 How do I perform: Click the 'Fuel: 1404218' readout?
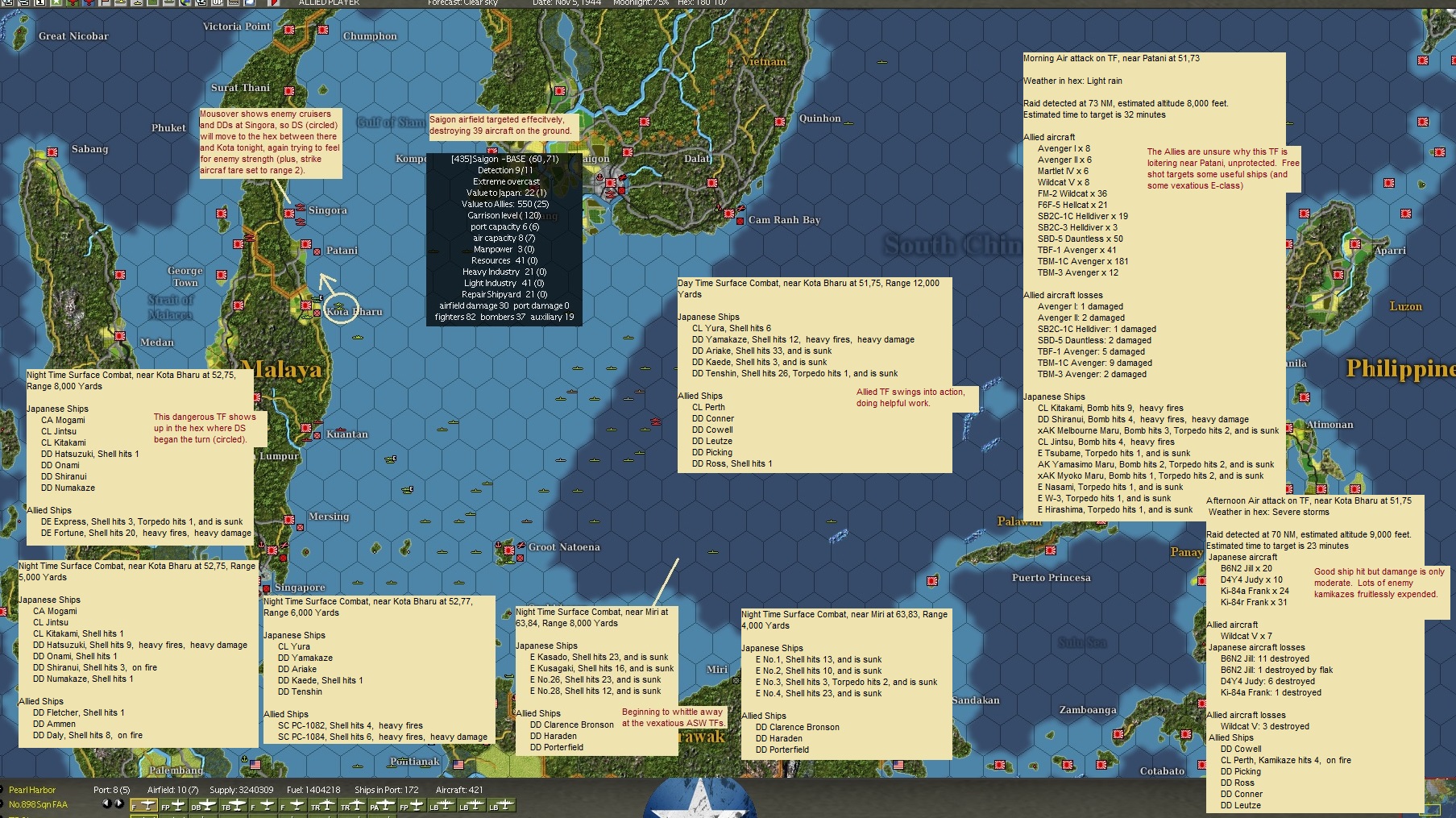click(313, 790)
